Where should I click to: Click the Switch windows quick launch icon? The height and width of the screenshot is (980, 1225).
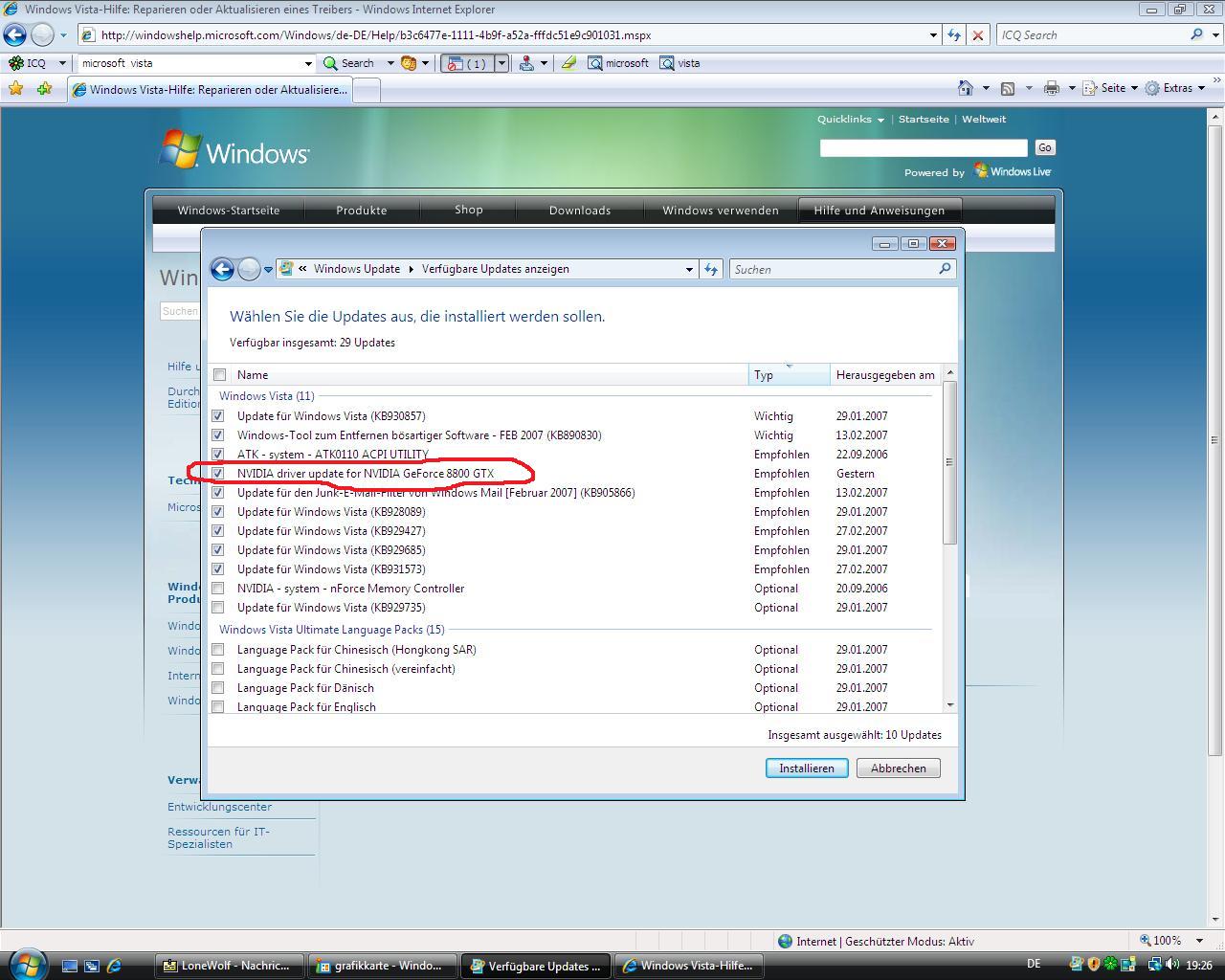coord(92,966)
